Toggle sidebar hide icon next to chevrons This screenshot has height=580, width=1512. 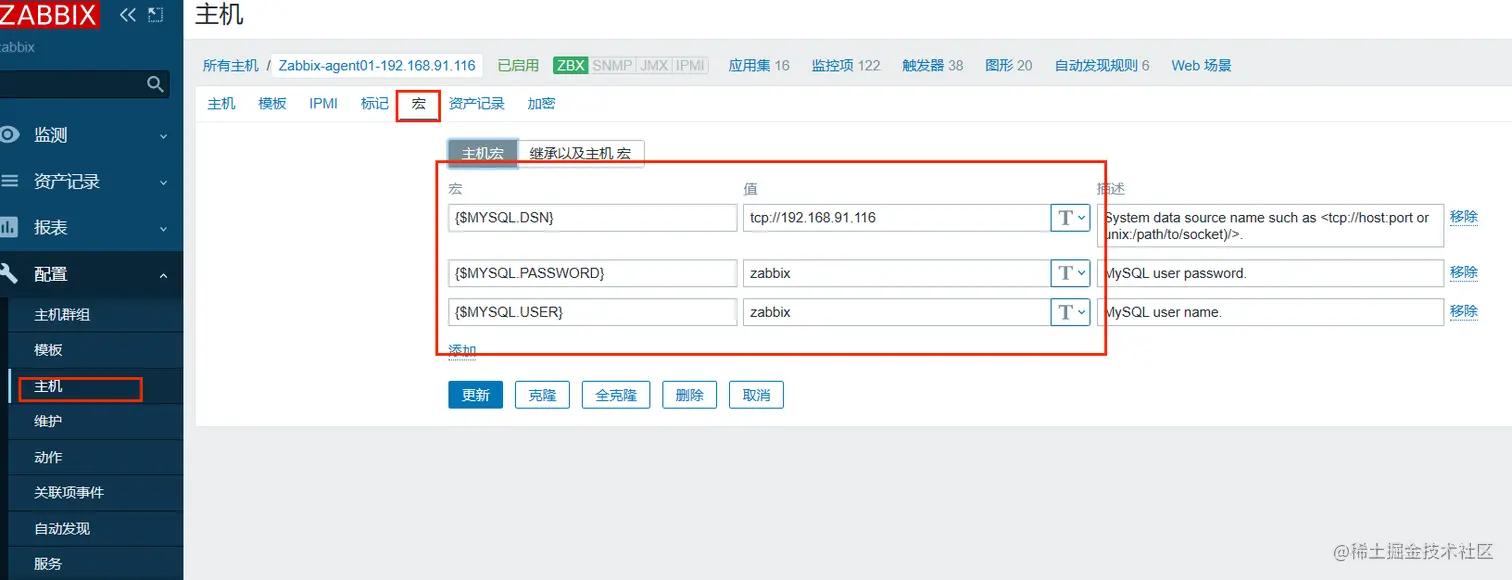(x=155, y=14)
